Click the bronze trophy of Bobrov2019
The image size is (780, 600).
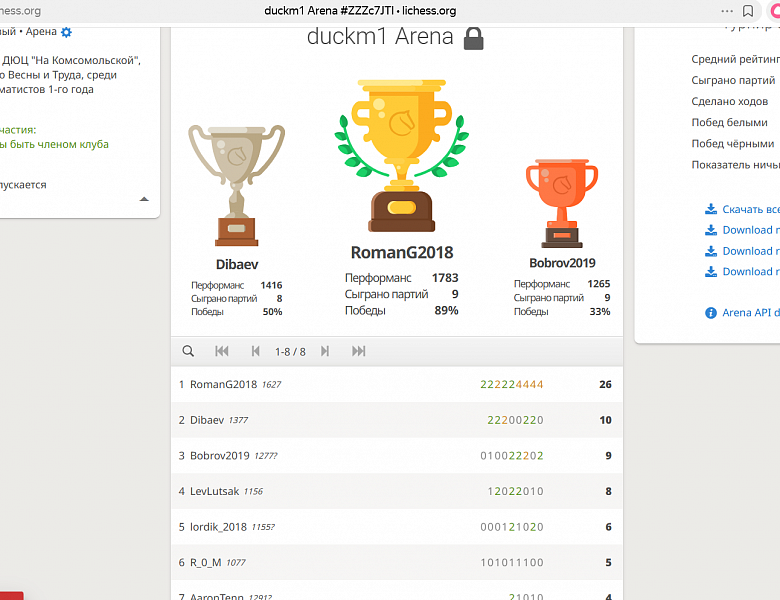point(562,203)
